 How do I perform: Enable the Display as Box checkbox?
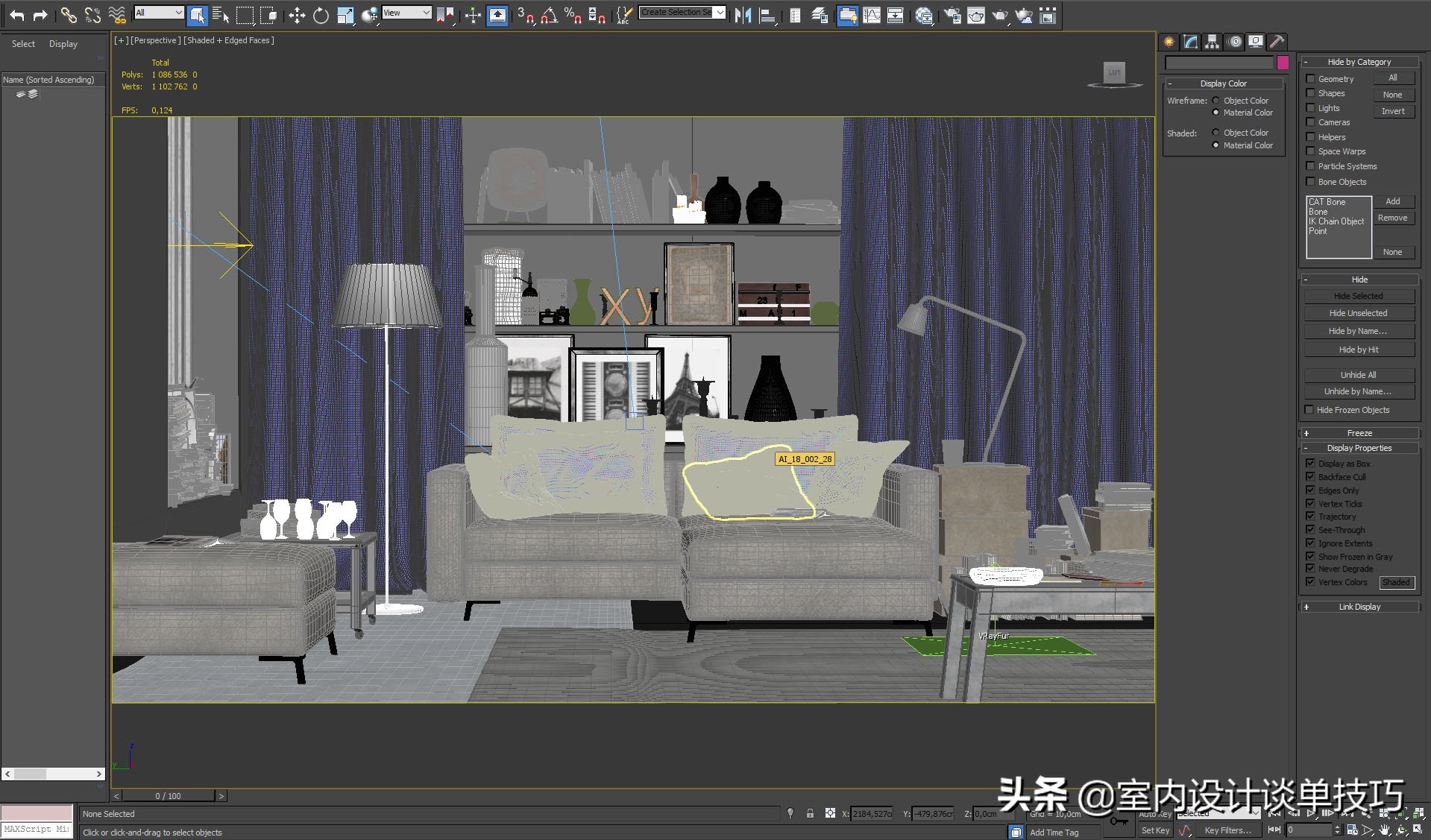point(1310,463)
